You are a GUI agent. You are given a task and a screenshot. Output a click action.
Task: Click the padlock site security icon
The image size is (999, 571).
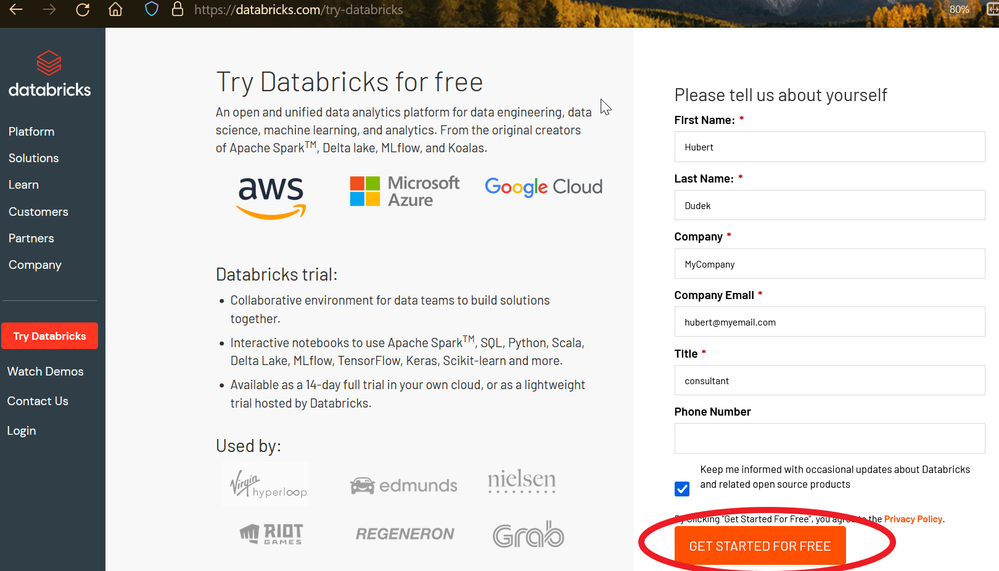click(x=177, y=10)
